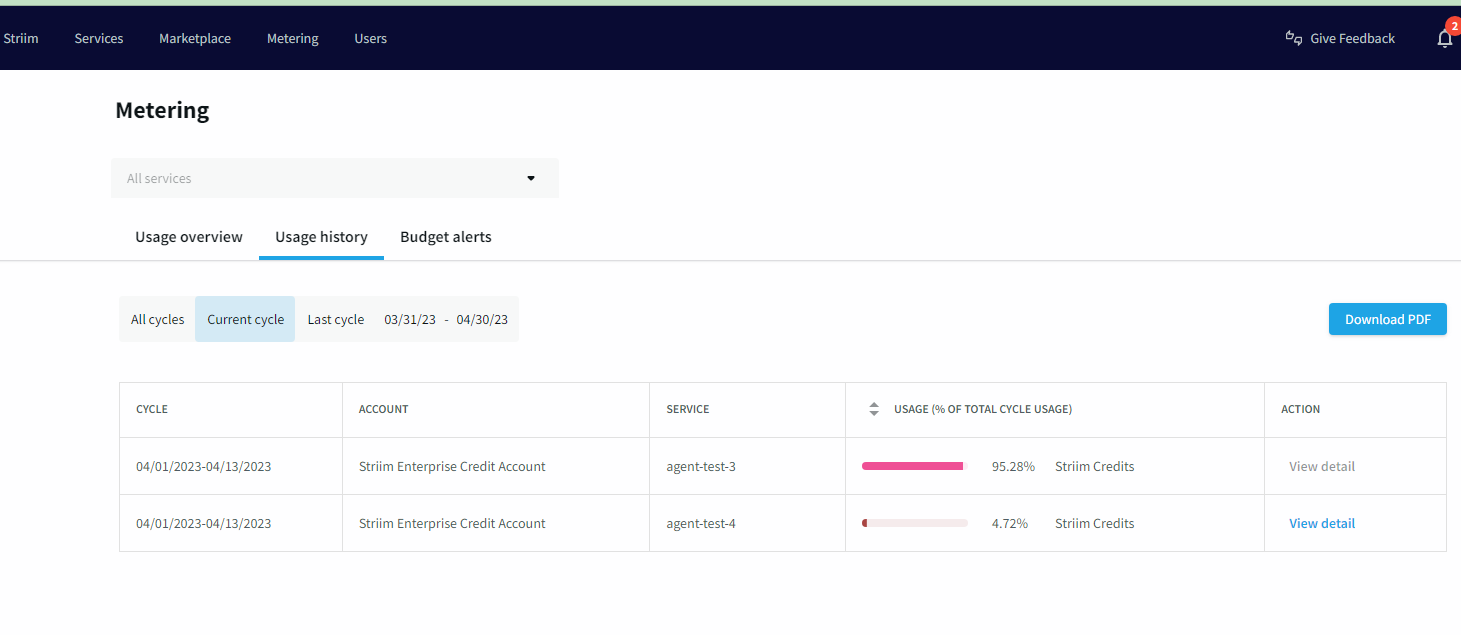Click the 04/30/23 end date field

[x=482, y=319]
